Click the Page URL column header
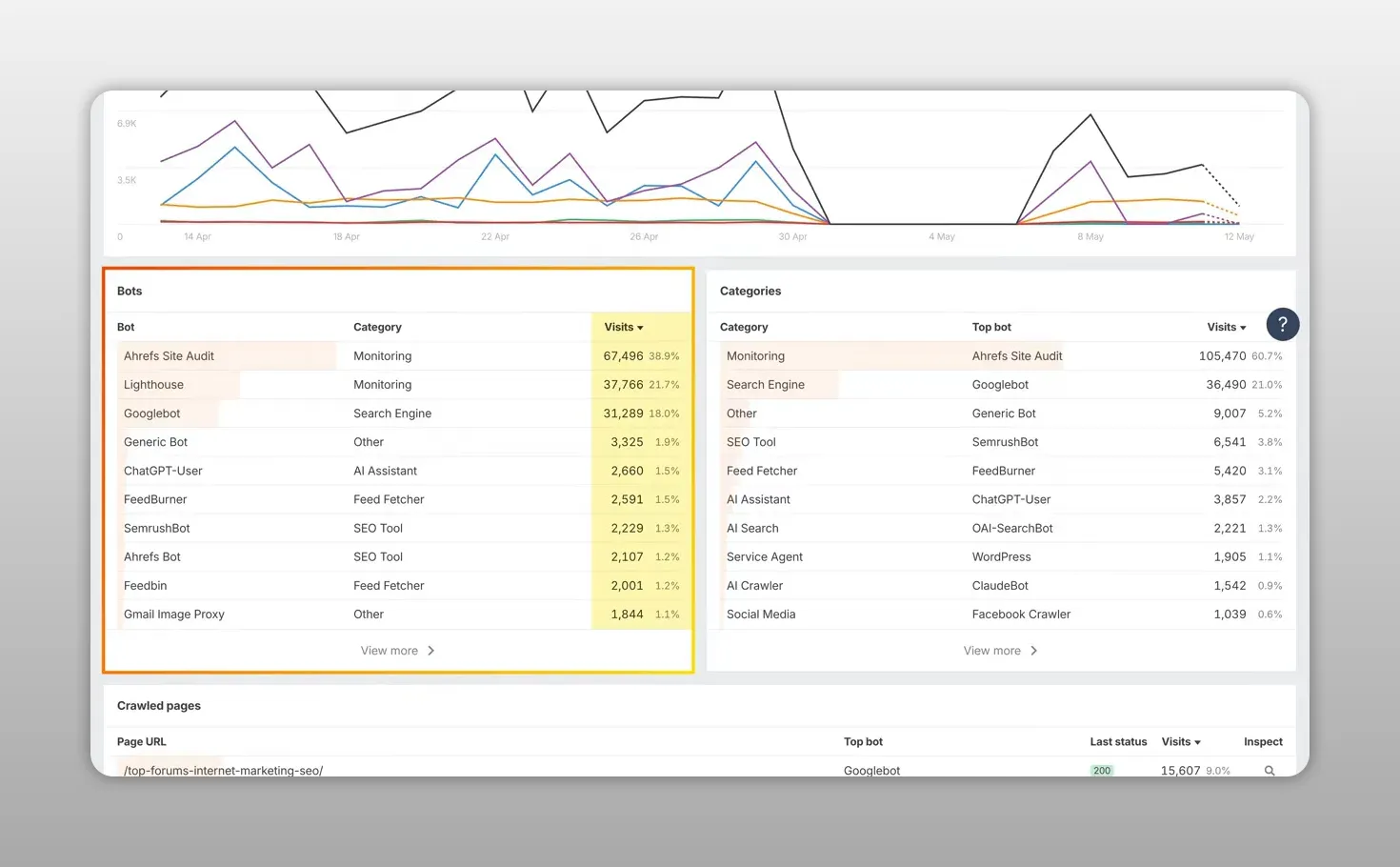This screenshot has height=867, width=1400. pos(142,741)
